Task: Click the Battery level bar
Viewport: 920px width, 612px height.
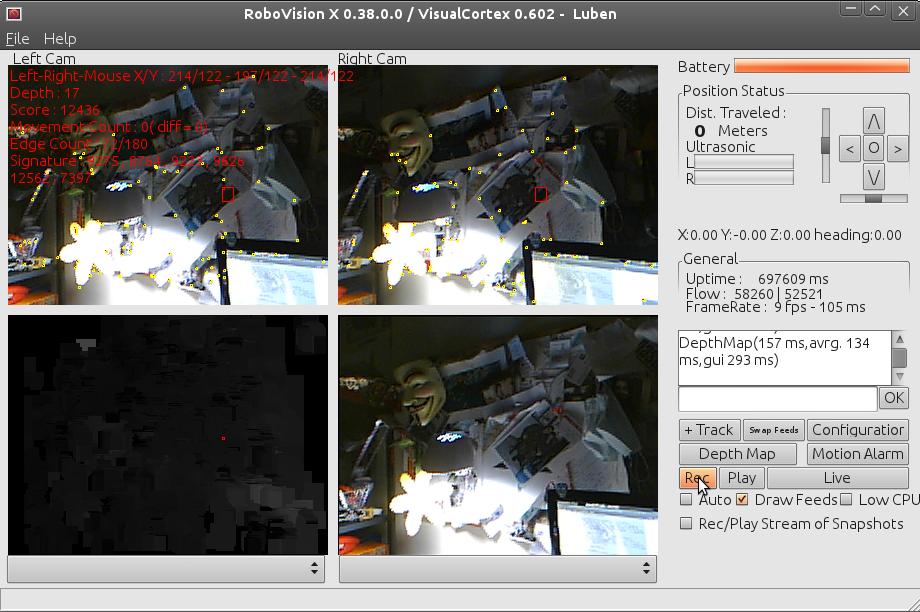Action: tap(821, 66)
